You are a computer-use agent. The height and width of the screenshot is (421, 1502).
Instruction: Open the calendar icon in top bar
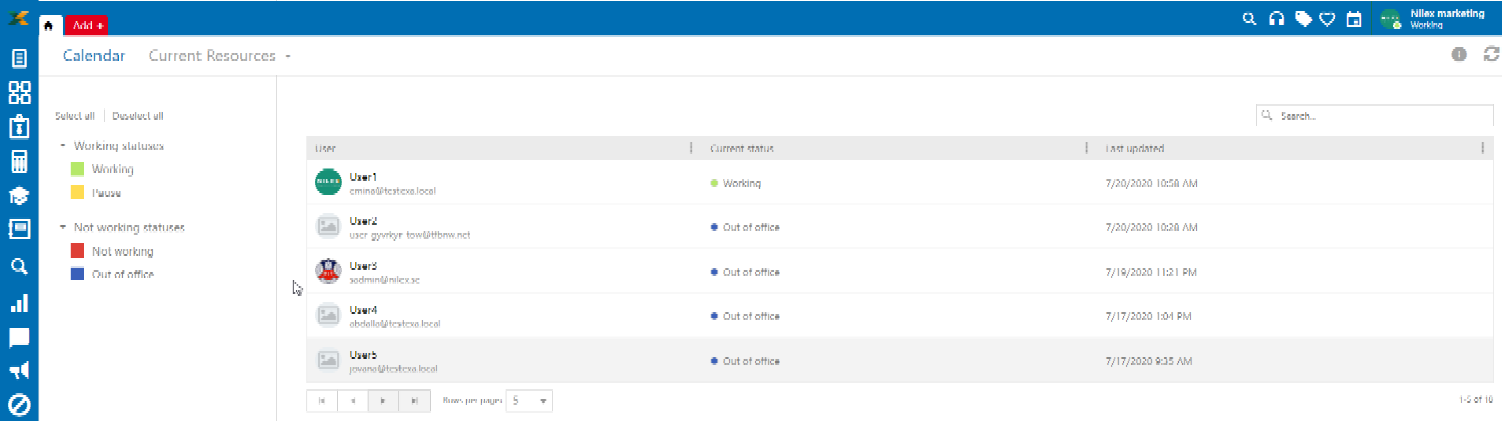(x=1354, y=19)
